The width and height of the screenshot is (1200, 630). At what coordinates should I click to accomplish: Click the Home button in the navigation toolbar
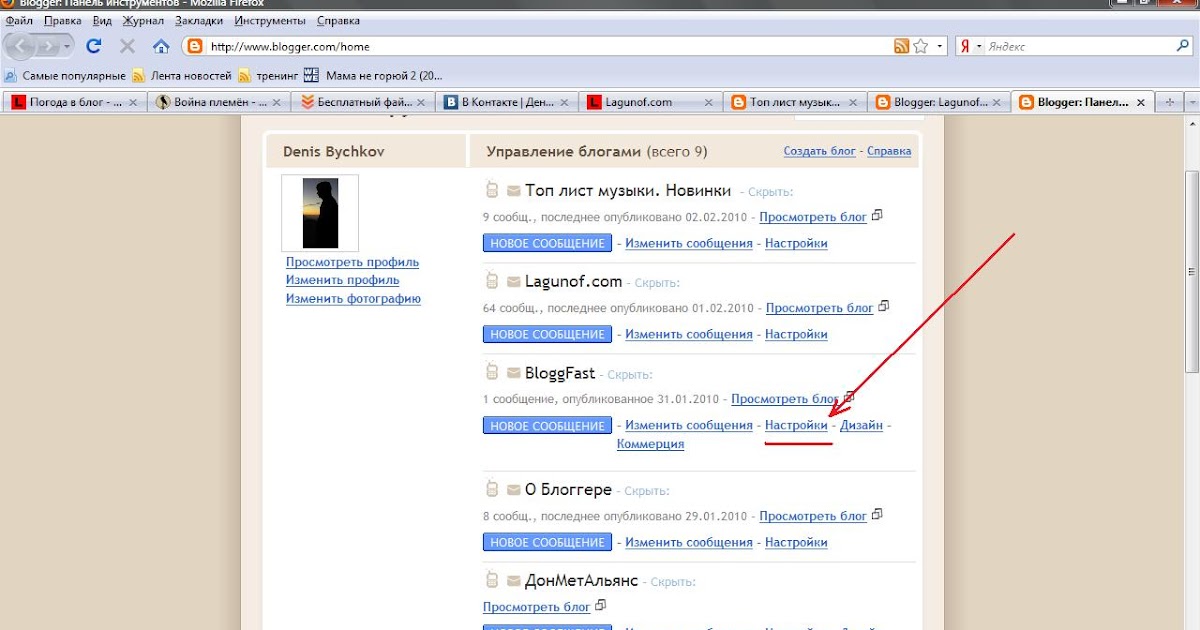tap(160, 46)
